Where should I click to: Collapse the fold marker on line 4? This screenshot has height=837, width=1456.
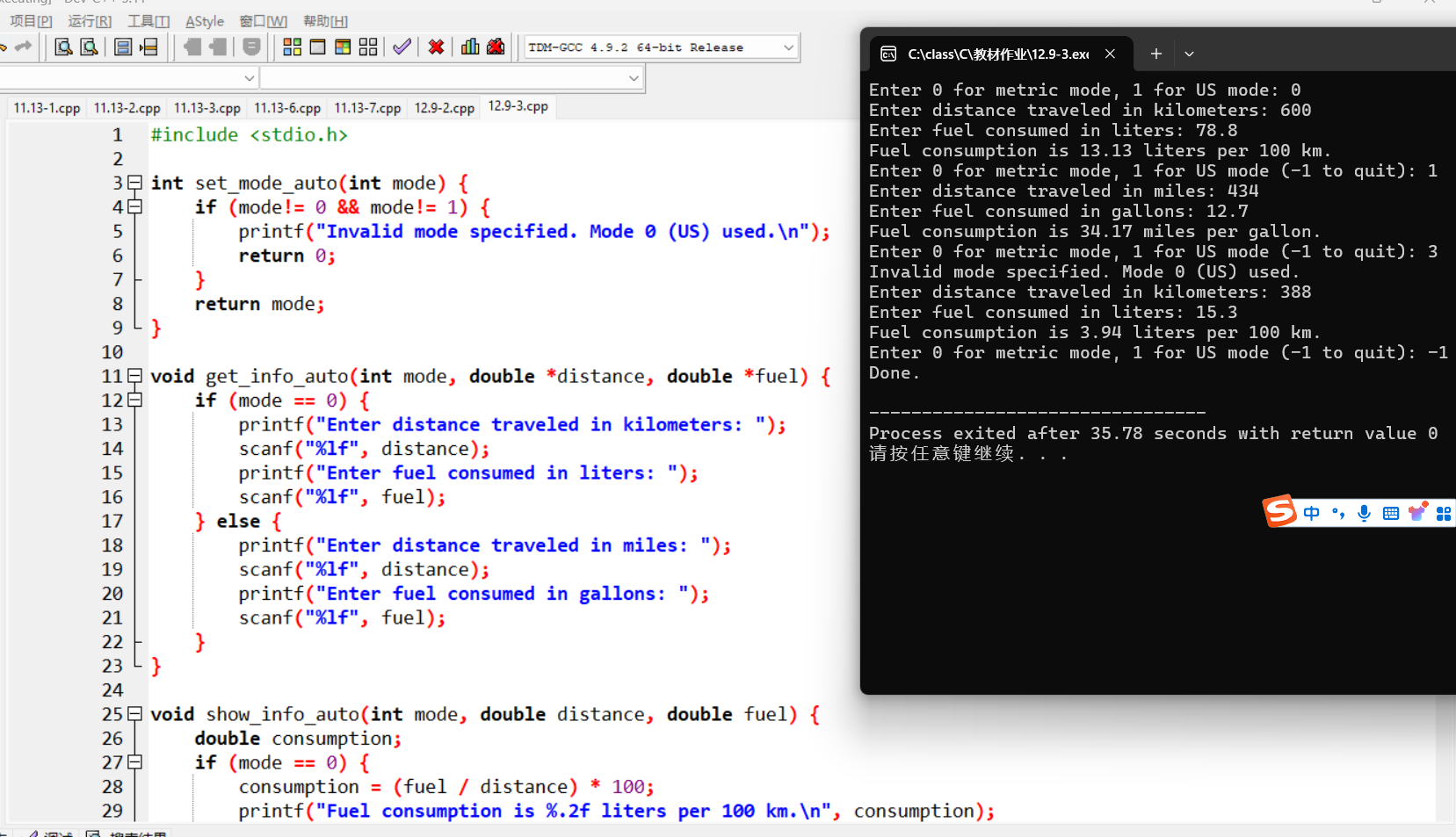[134, 207]
